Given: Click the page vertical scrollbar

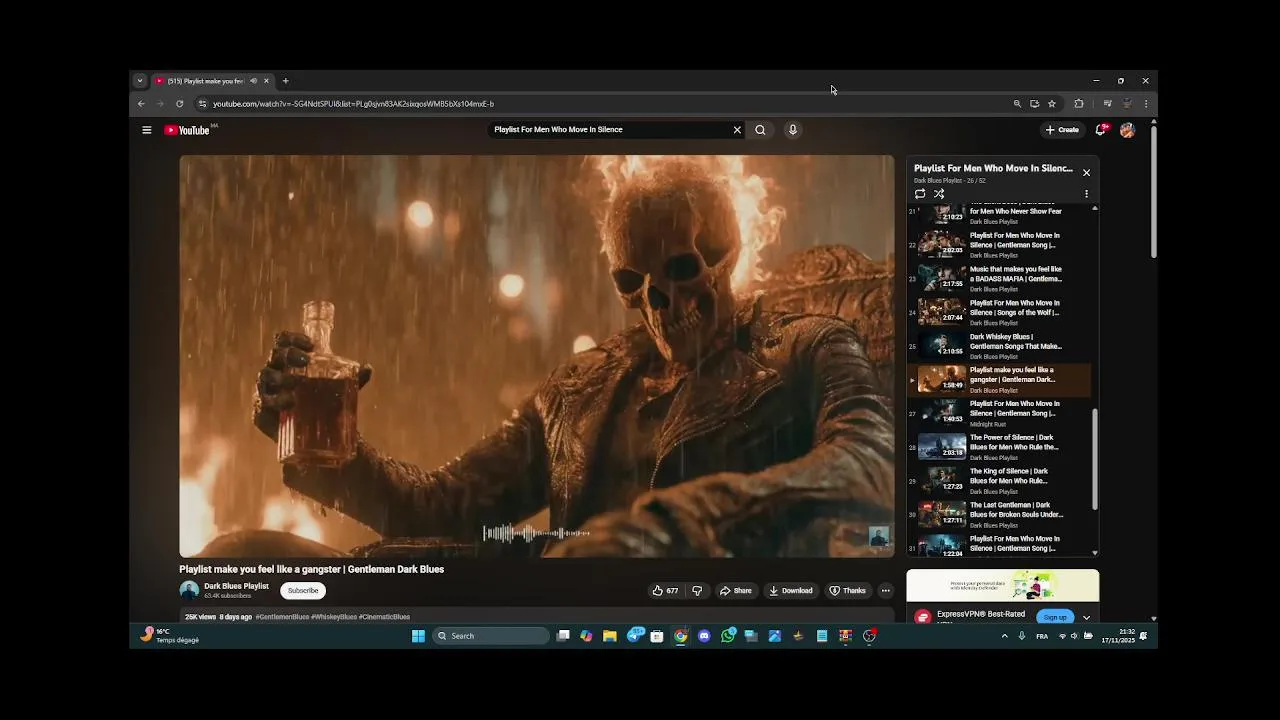Looking at the screenshot, I should click(x=1153, y=190).
